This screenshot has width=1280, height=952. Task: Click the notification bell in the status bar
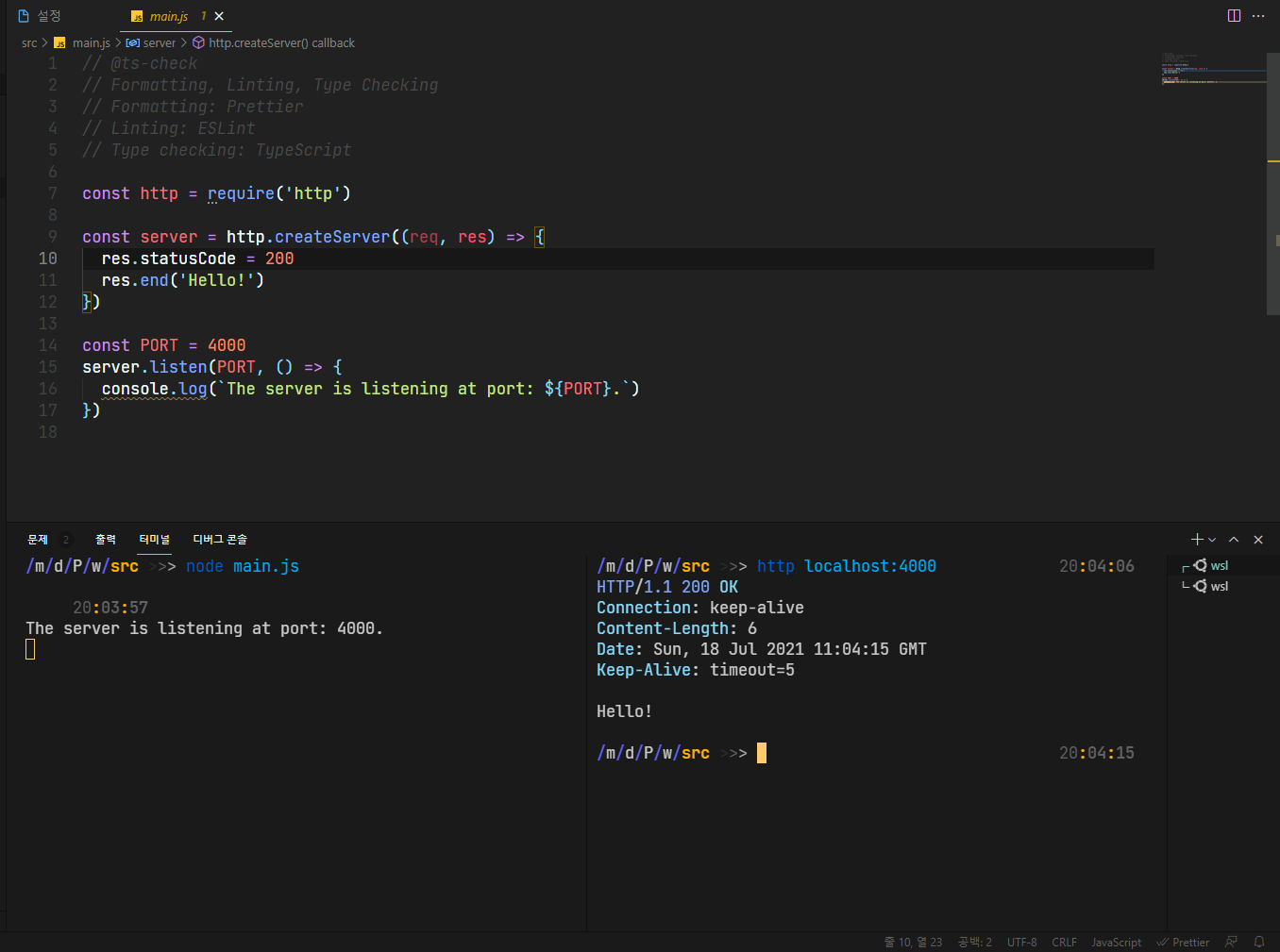pos(1259,942)
